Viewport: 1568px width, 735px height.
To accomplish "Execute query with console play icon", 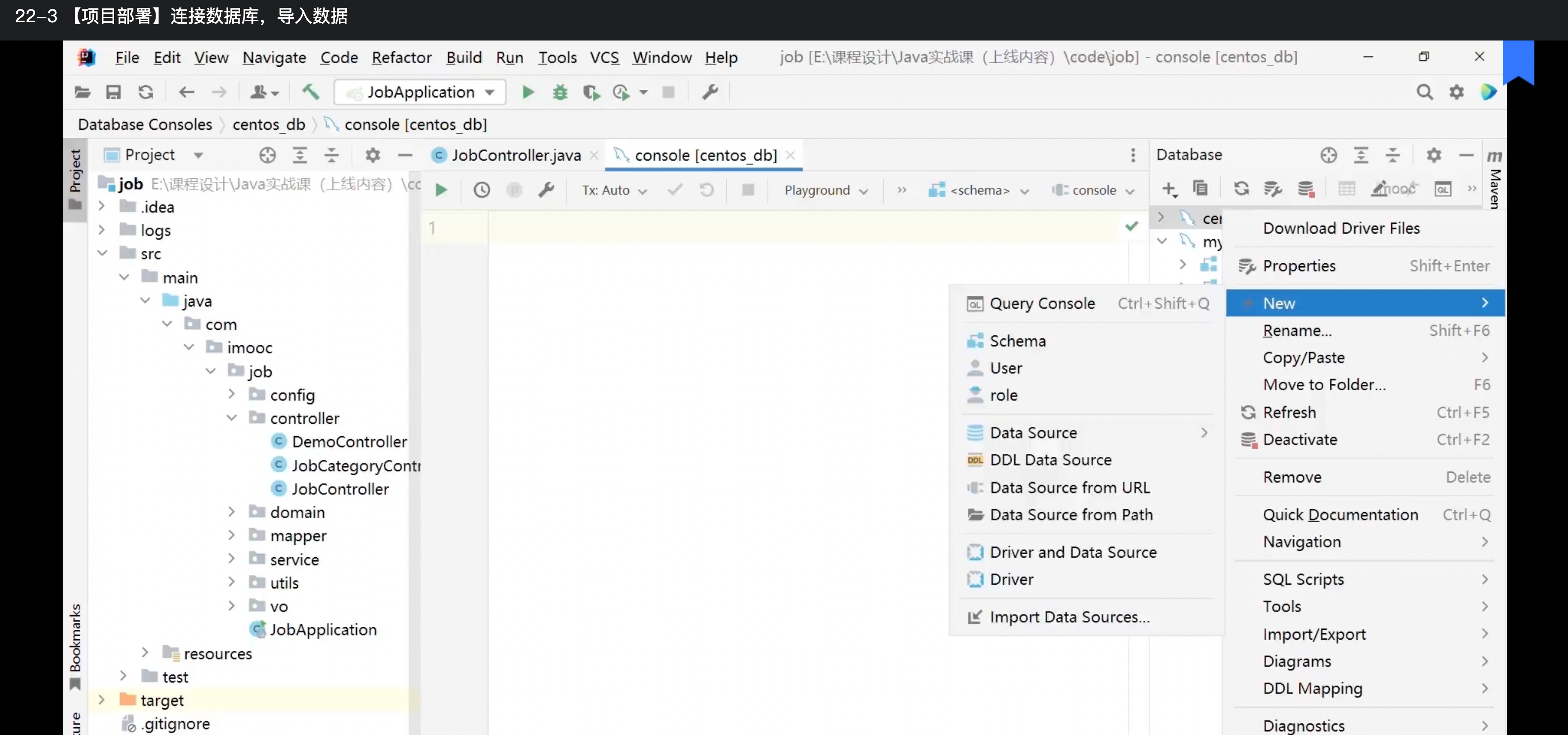I will [441, 191].
